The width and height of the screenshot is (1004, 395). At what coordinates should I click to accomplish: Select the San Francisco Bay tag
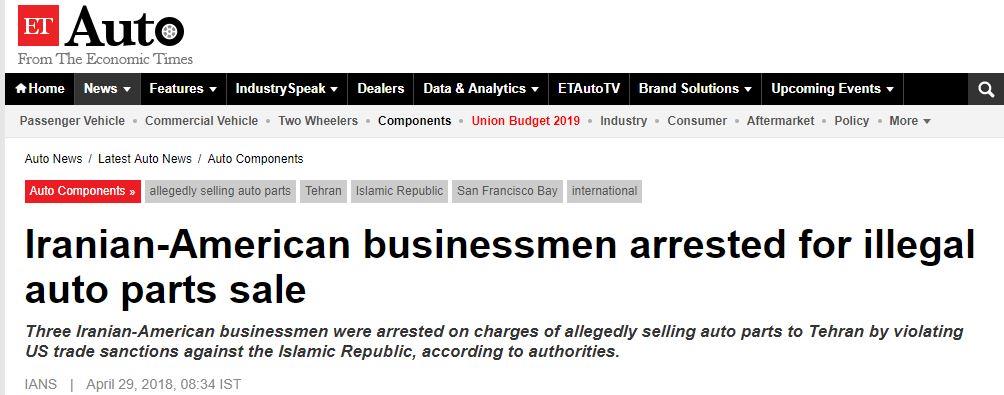click(x=507, y=191)
